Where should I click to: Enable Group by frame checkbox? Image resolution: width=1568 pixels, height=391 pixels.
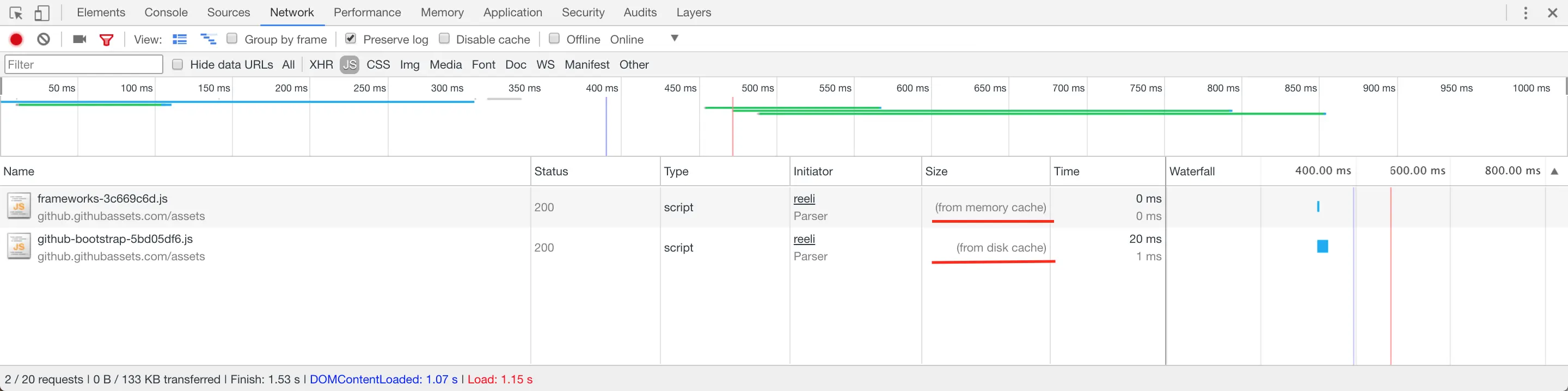(x=232, y=39)
